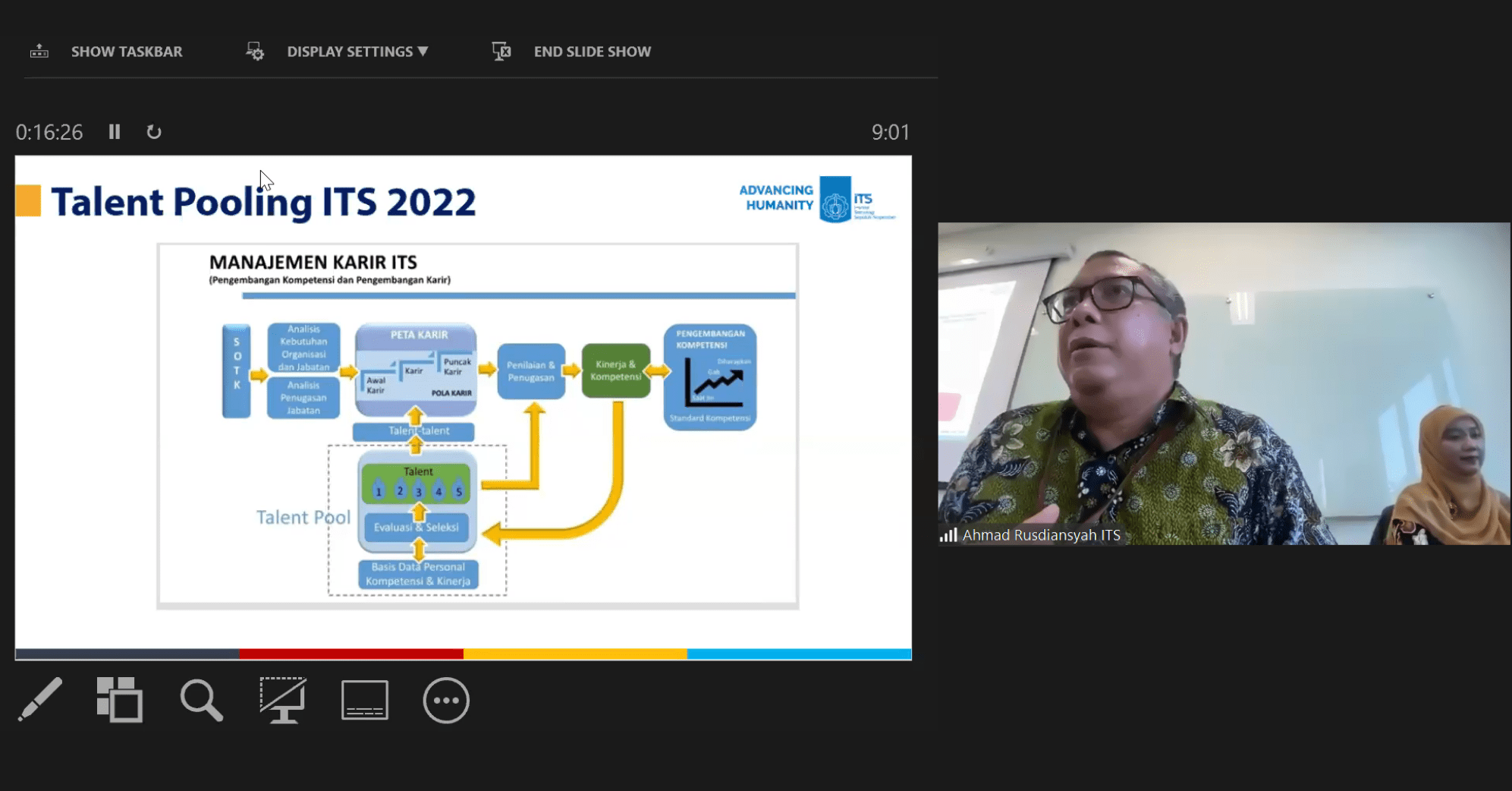Pause the presentation timer
1512x791 pixels.
click(115, 132)
